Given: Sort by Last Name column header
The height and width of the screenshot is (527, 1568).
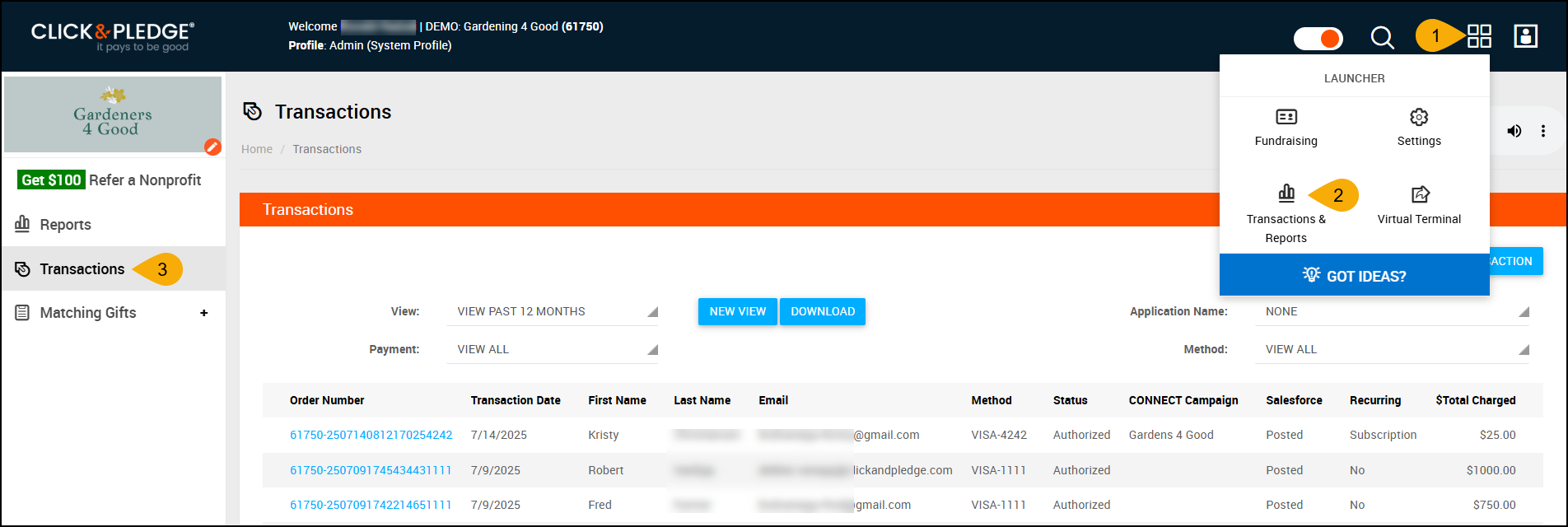Looking at the screenshot, I should pyautogui.click(x=702, y=400).
